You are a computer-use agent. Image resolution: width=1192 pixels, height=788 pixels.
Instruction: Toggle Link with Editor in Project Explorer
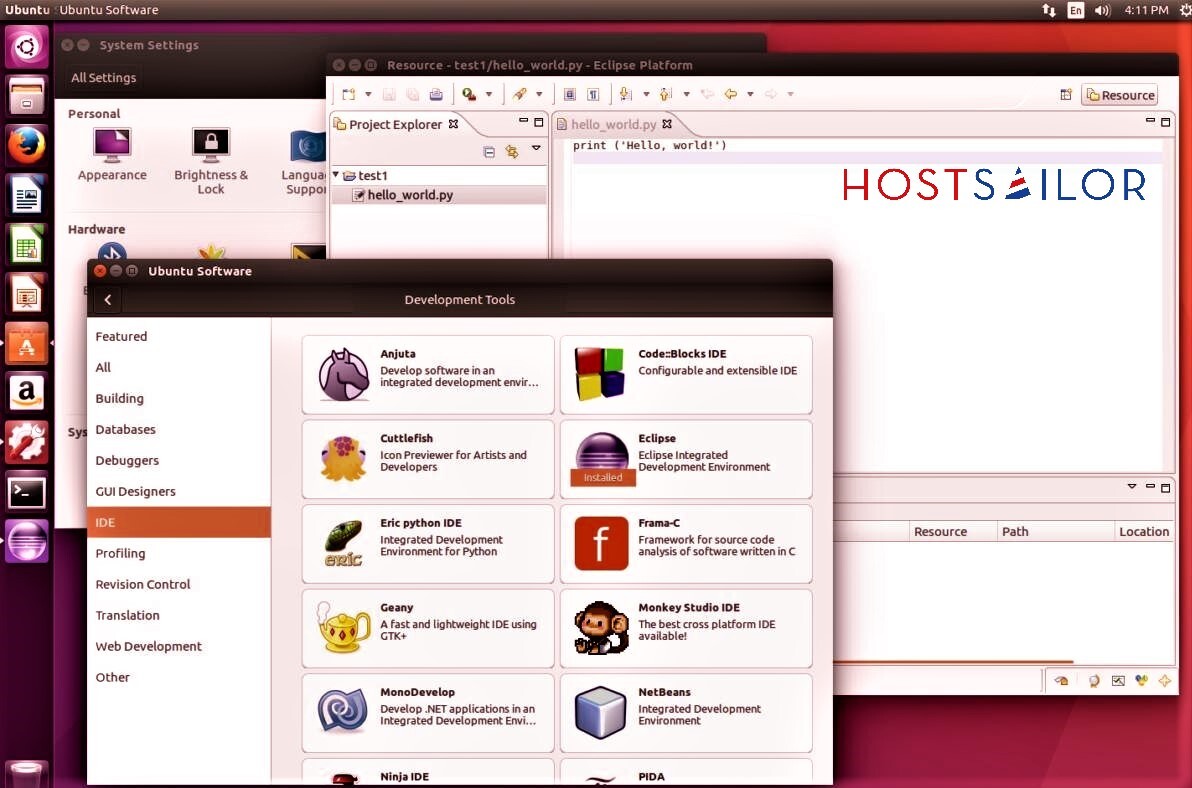coord(512,152)
